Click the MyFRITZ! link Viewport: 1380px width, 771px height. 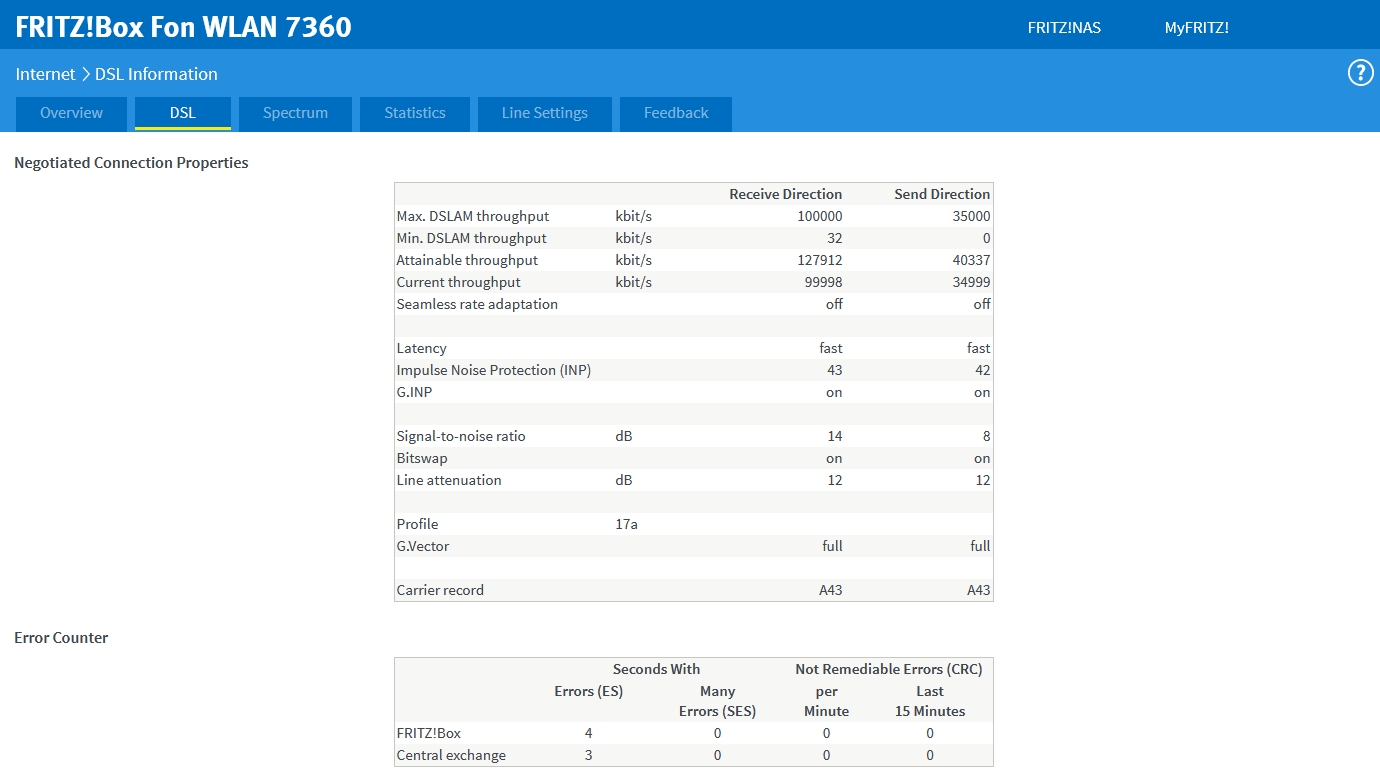coord(1196,28)
